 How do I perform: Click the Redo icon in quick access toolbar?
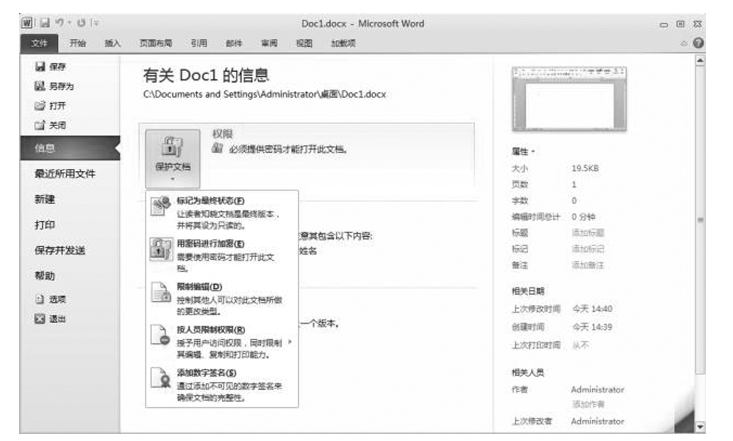(81, 22)
